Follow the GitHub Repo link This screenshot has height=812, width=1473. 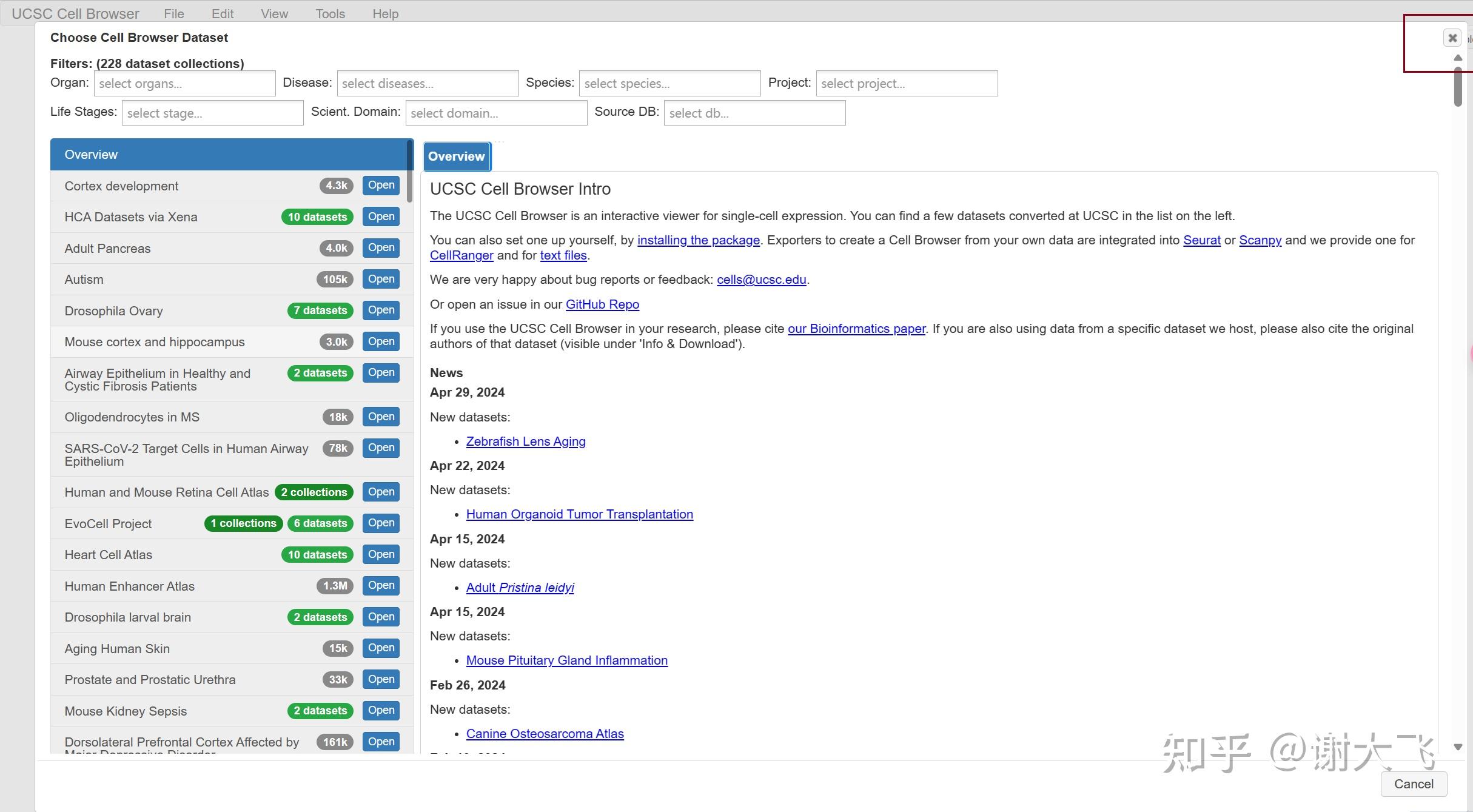point(602,304)
